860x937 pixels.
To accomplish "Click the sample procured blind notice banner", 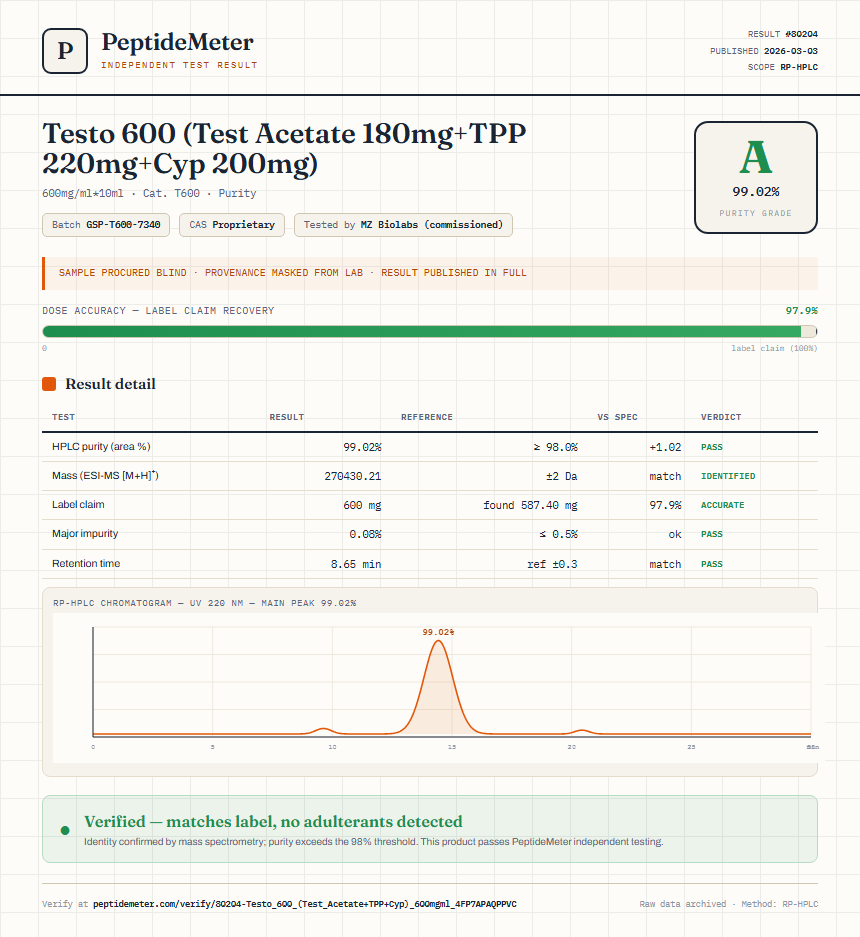I will (430, 273).
